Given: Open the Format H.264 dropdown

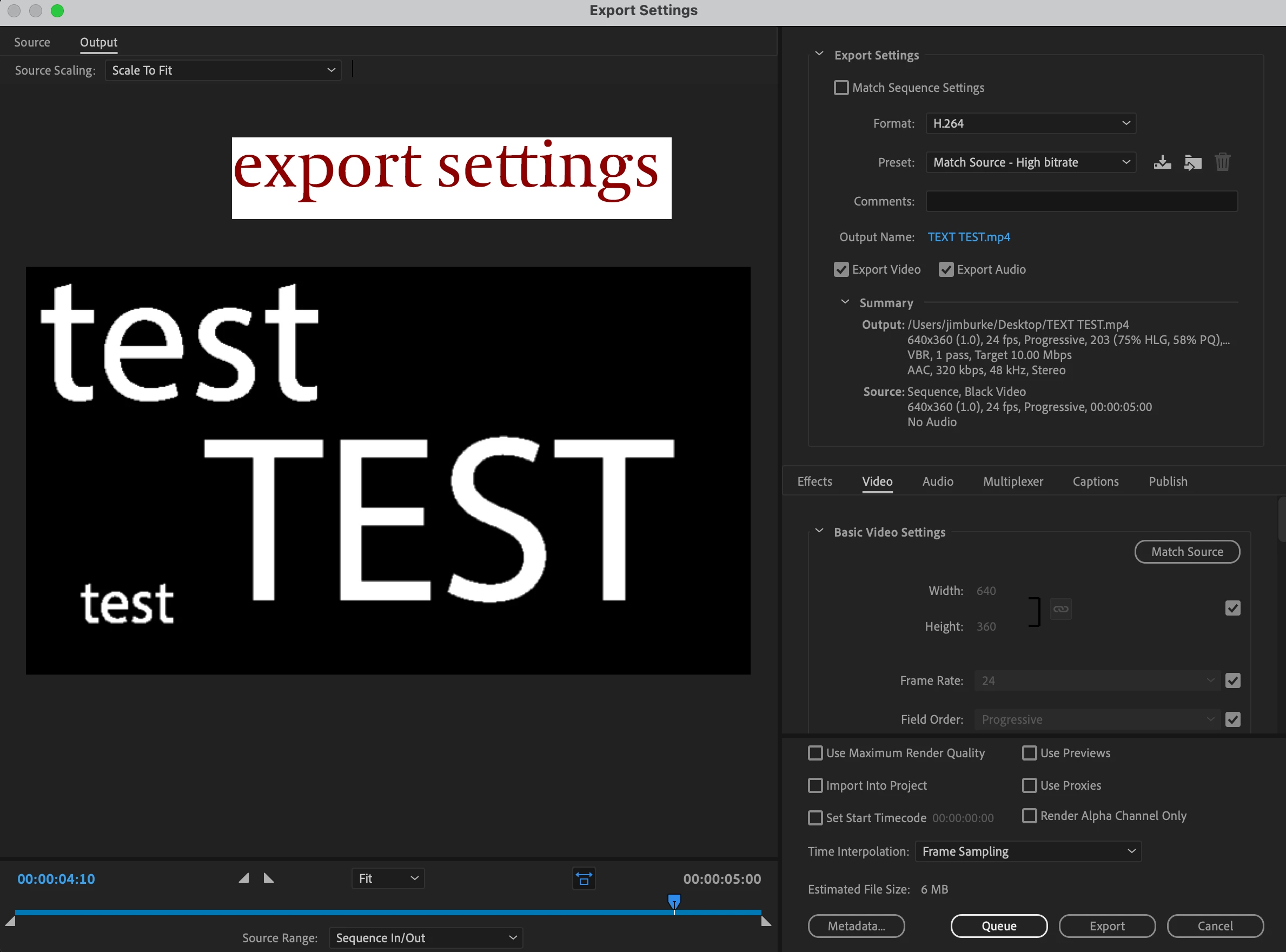Looking at the screenshot, I should pyautogui.click(x=1030, y=123).
